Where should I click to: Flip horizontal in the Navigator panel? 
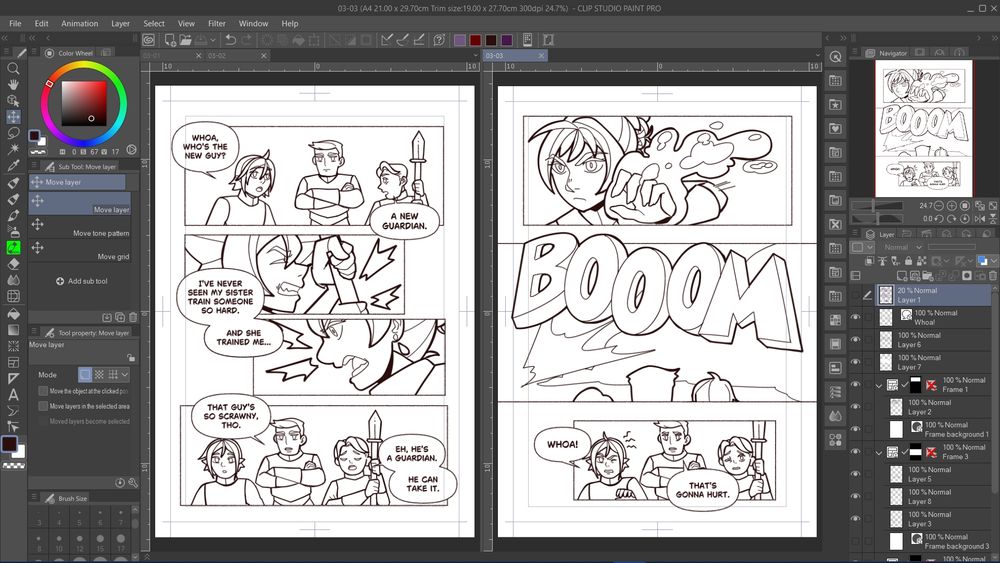coord(980,219)
